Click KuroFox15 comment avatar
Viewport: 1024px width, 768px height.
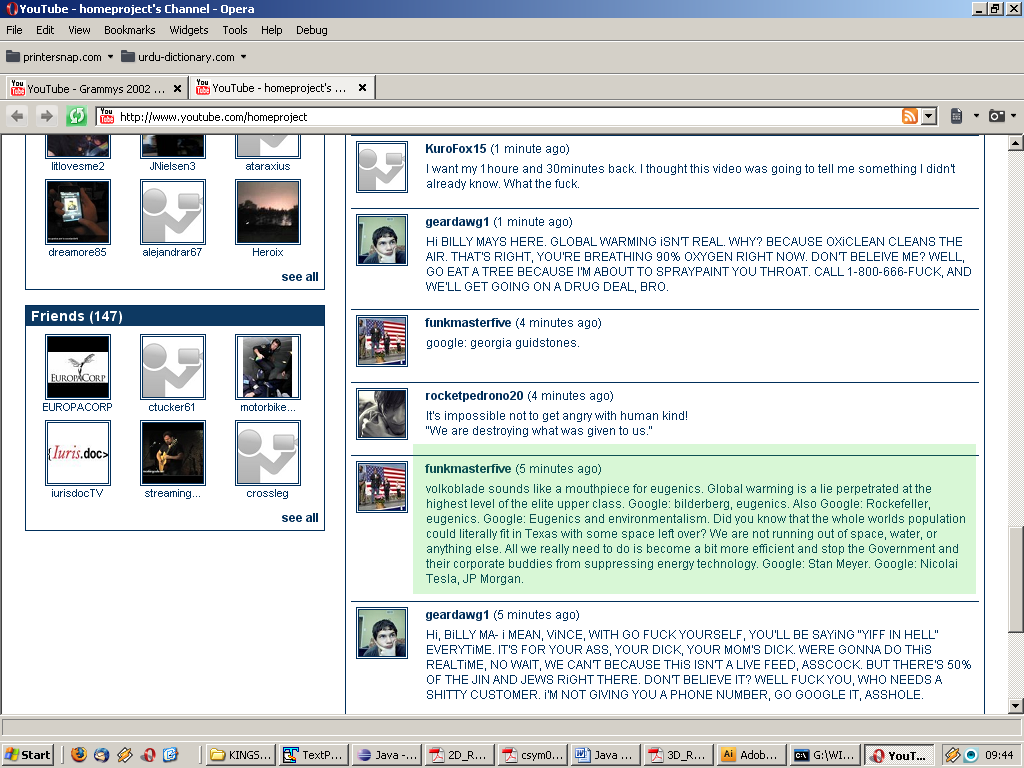pyautogui.click(x=382, y=167)
